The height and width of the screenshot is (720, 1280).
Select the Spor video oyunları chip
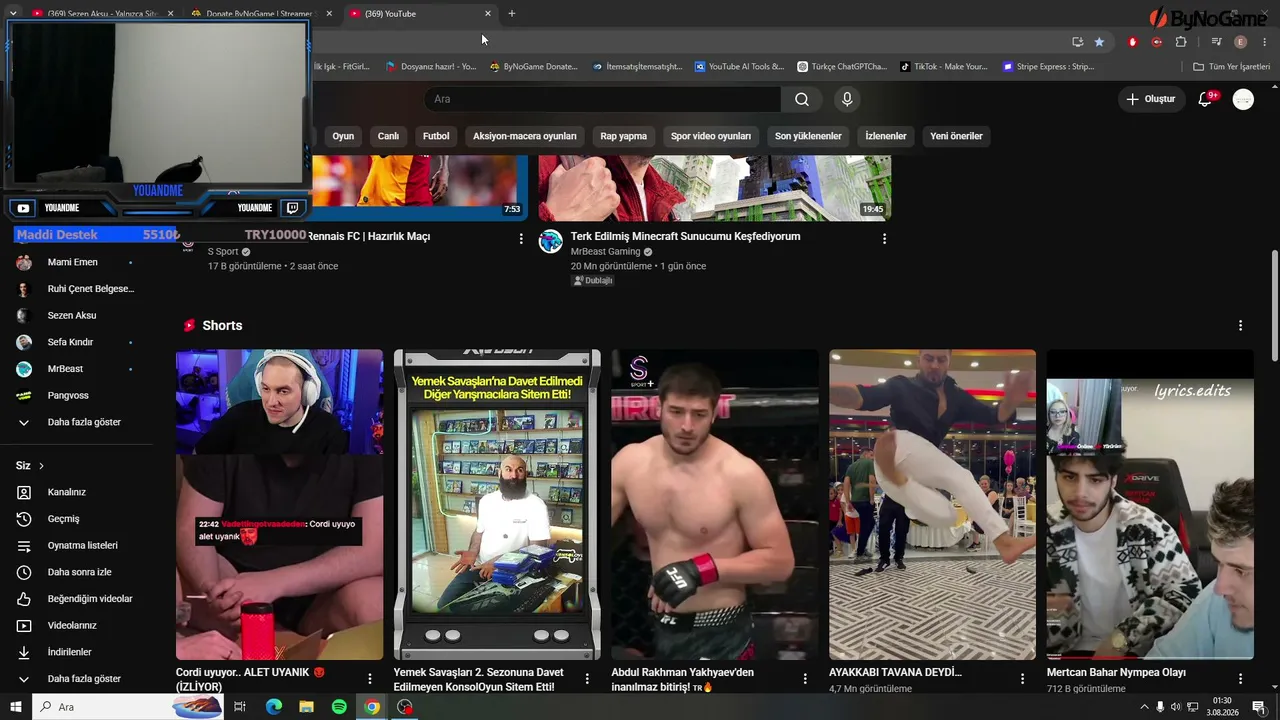[711, 136]
